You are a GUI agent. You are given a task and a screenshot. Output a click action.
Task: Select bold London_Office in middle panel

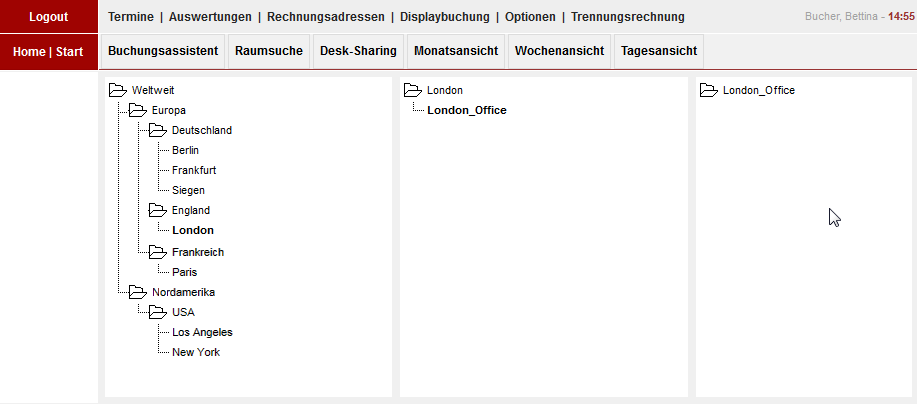(x=467, y=111)
